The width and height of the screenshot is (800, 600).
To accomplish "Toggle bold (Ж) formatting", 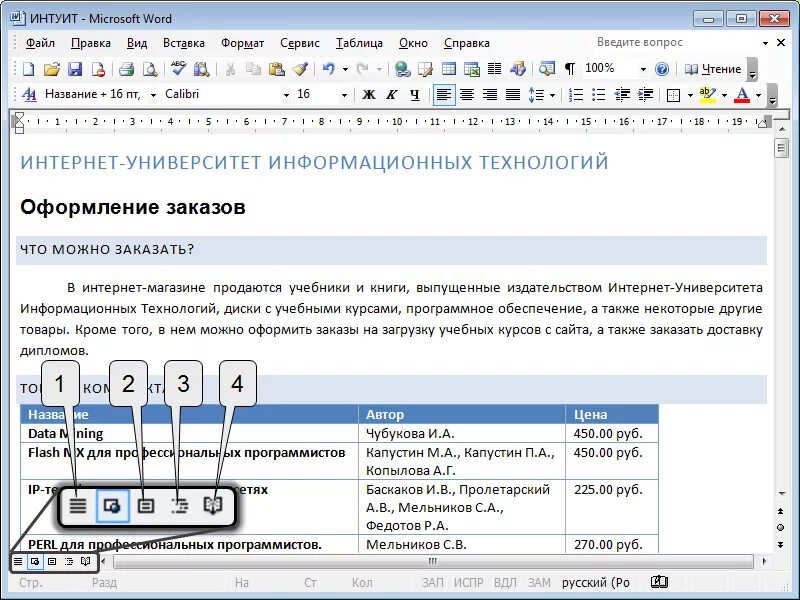I will (368, 95).
